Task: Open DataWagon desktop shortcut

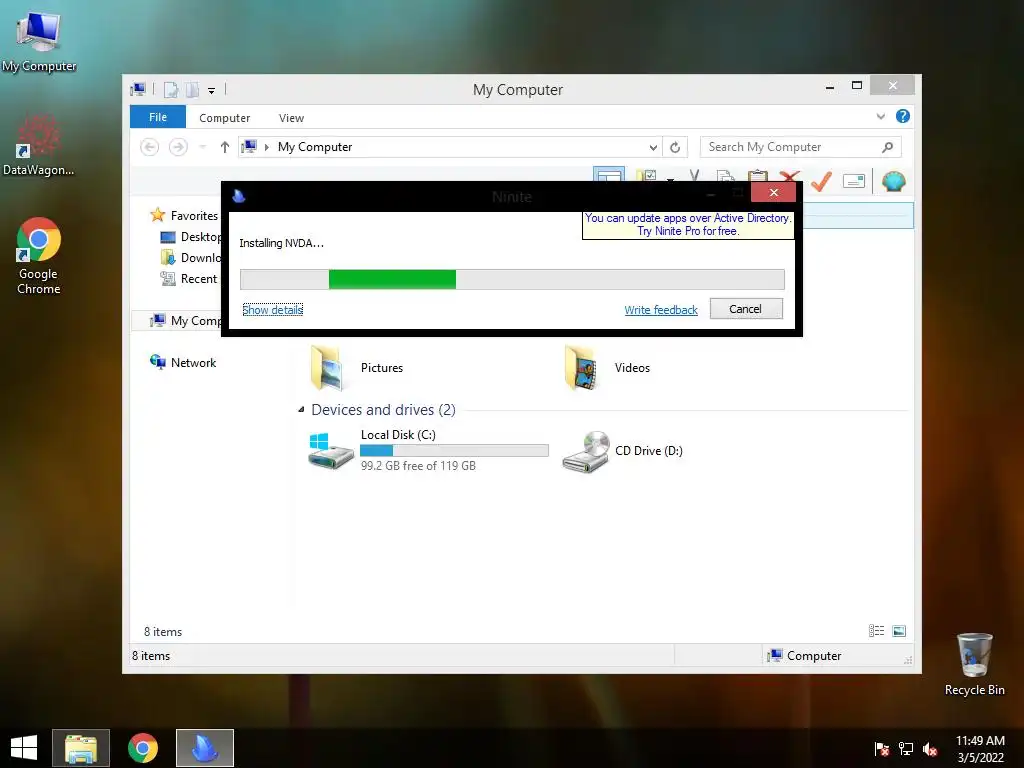Action: (x=39, y=146)
